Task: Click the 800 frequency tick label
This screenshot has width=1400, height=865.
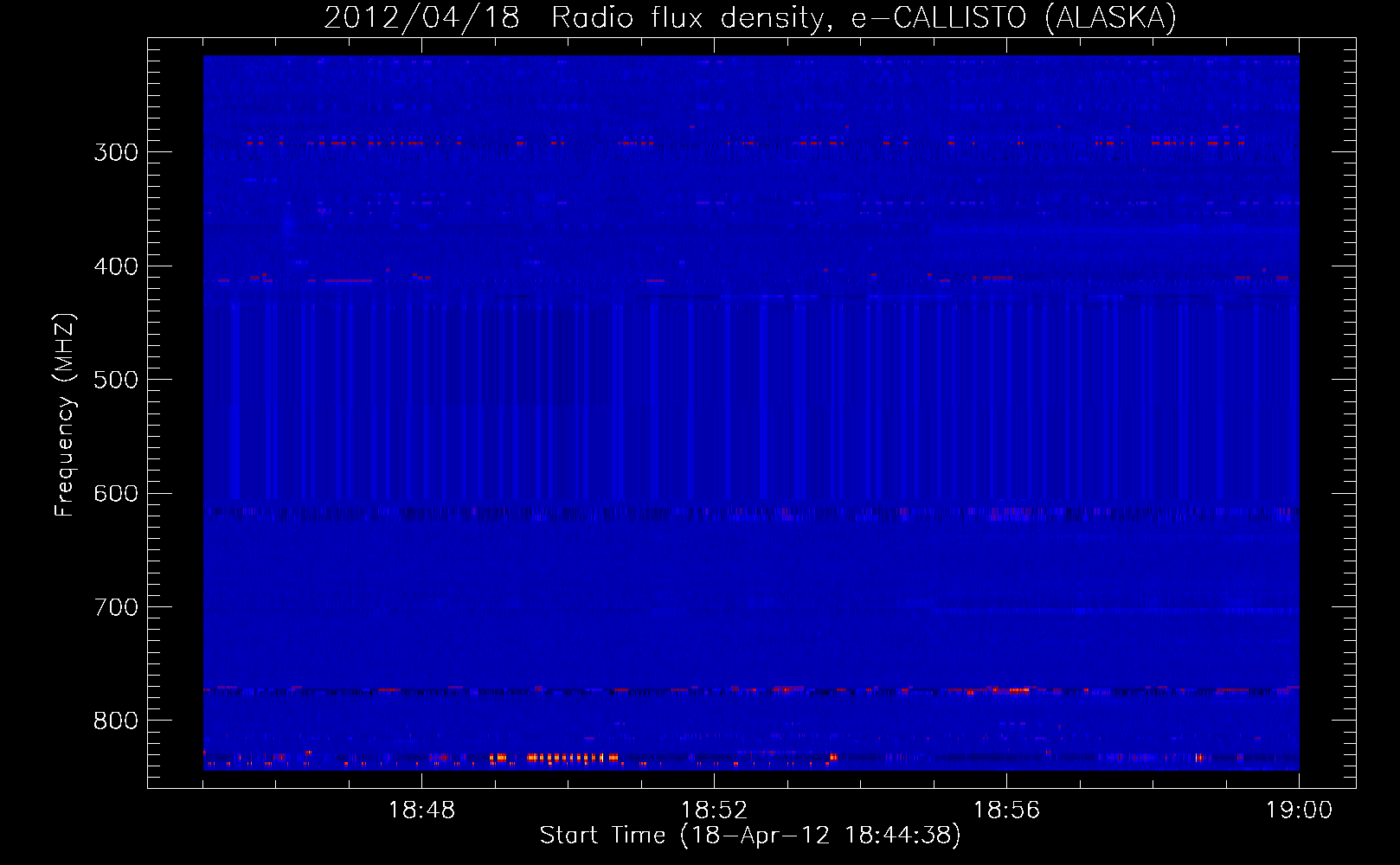Action: pyautogui.click(x=116, y=721)
